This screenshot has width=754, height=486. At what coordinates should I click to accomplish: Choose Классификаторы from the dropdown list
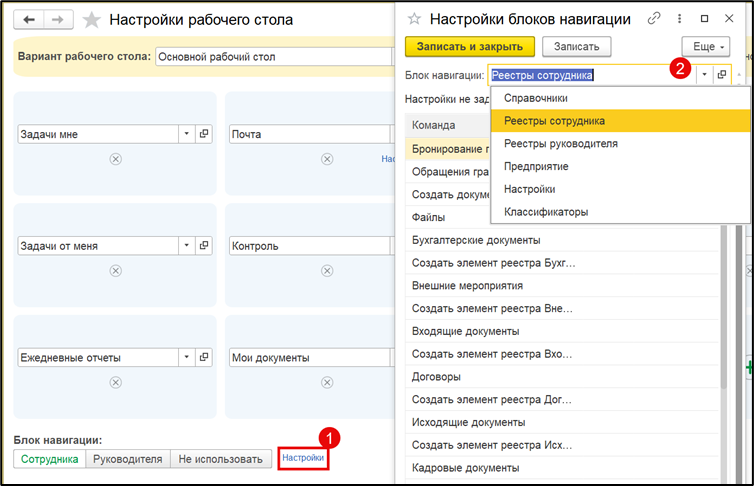point(620,212)
